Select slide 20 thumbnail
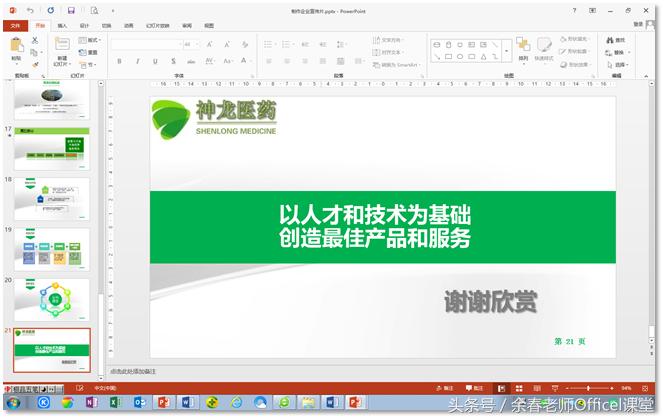Screen dimensions: 664x419 pos(52,300)
